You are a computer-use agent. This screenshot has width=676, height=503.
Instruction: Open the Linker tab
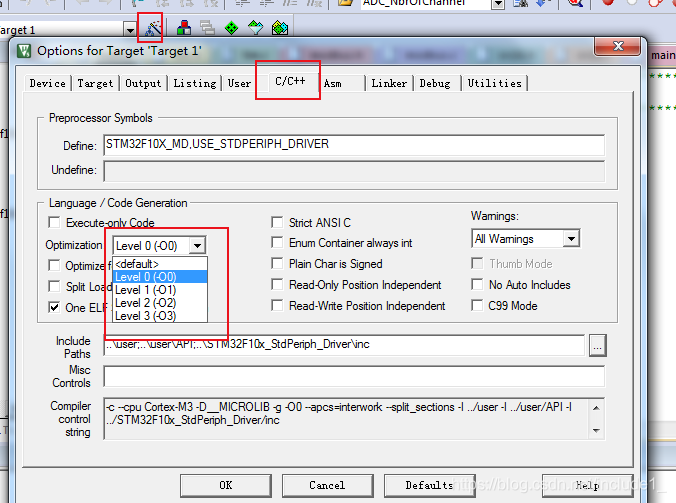389,83
